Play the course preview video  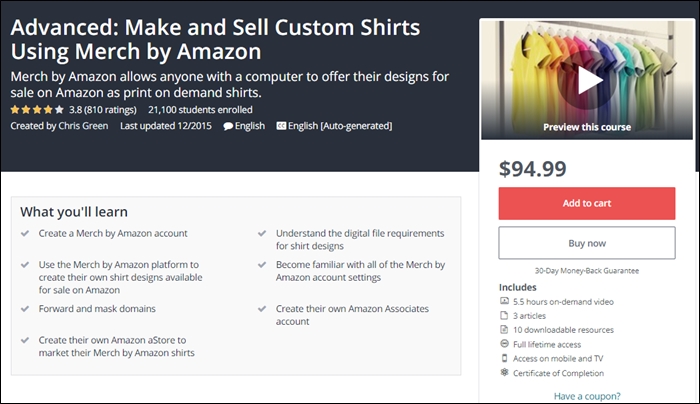(589, 79)
